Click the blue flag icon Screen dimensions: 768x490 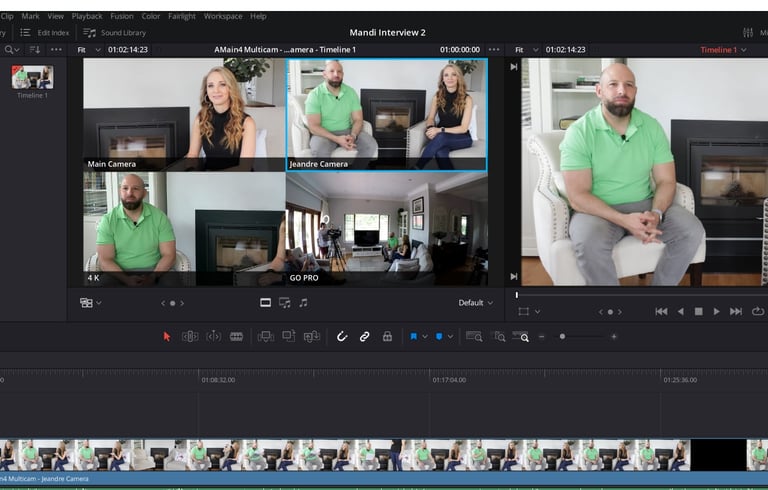click(413, 337)
